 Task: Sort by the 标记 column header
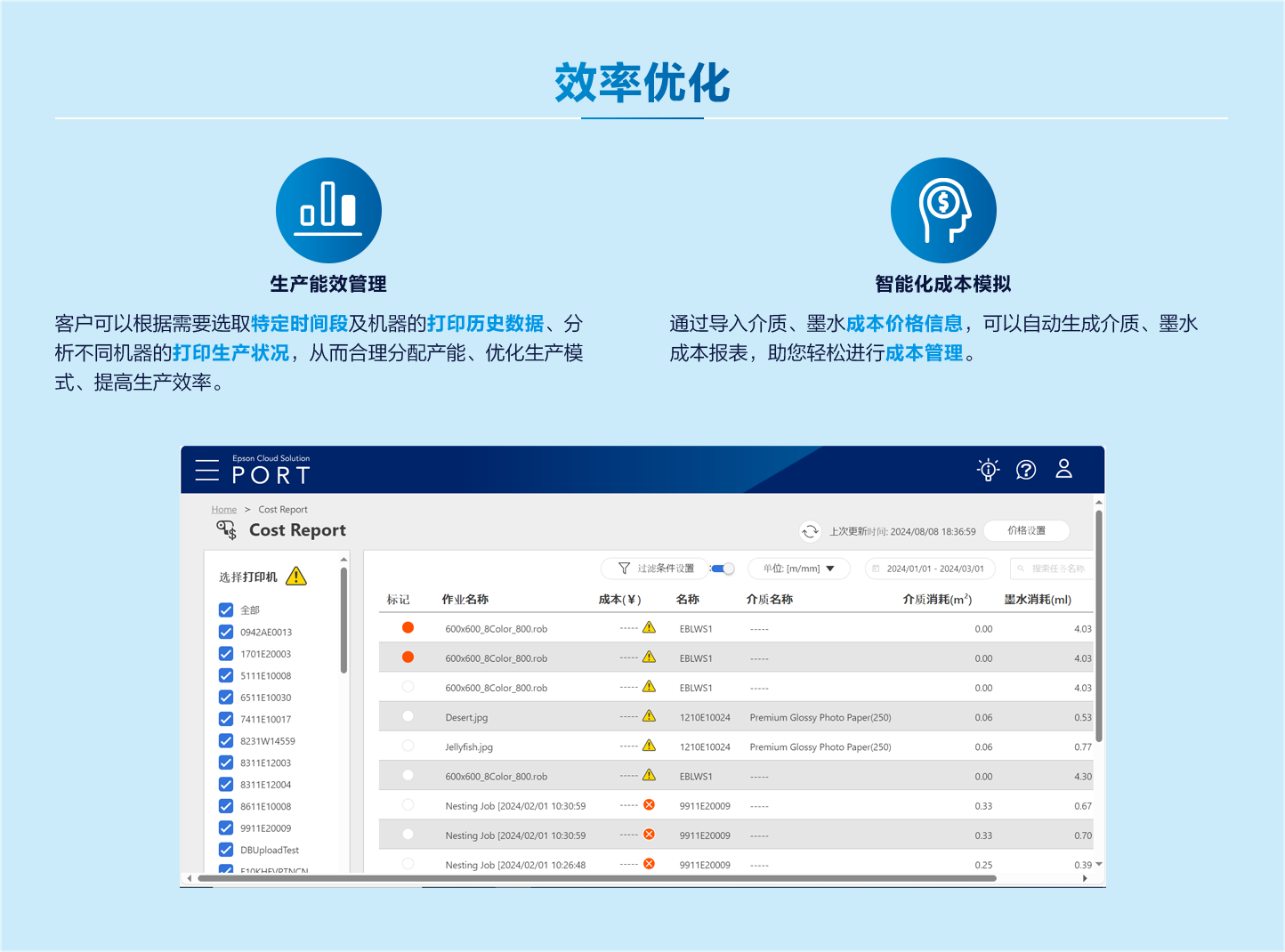(x=398, y=600)
